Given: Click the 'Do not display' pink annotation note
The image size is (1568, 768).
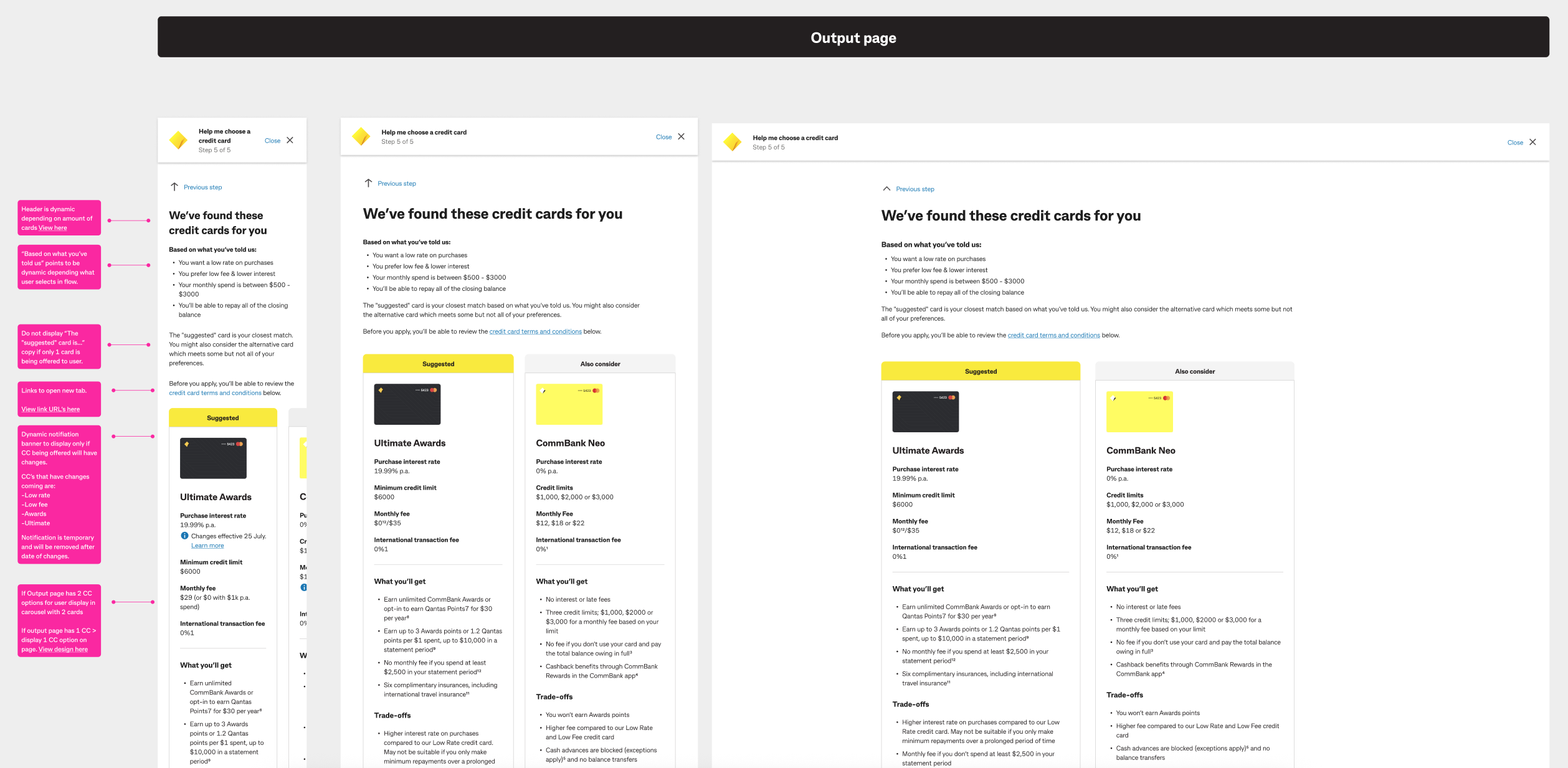Looking at the screenshot, I should (59, 347).
